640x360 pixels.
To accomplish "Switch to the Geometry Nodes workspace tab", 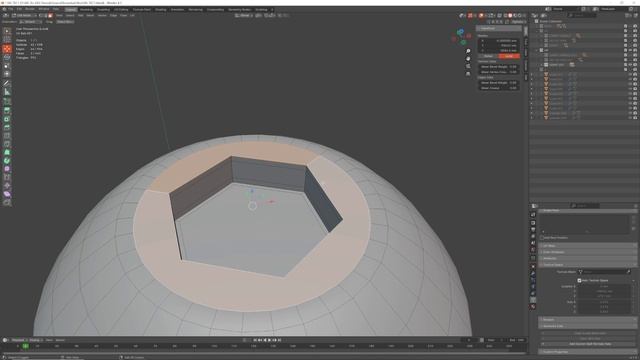I will tap(240, 9).
